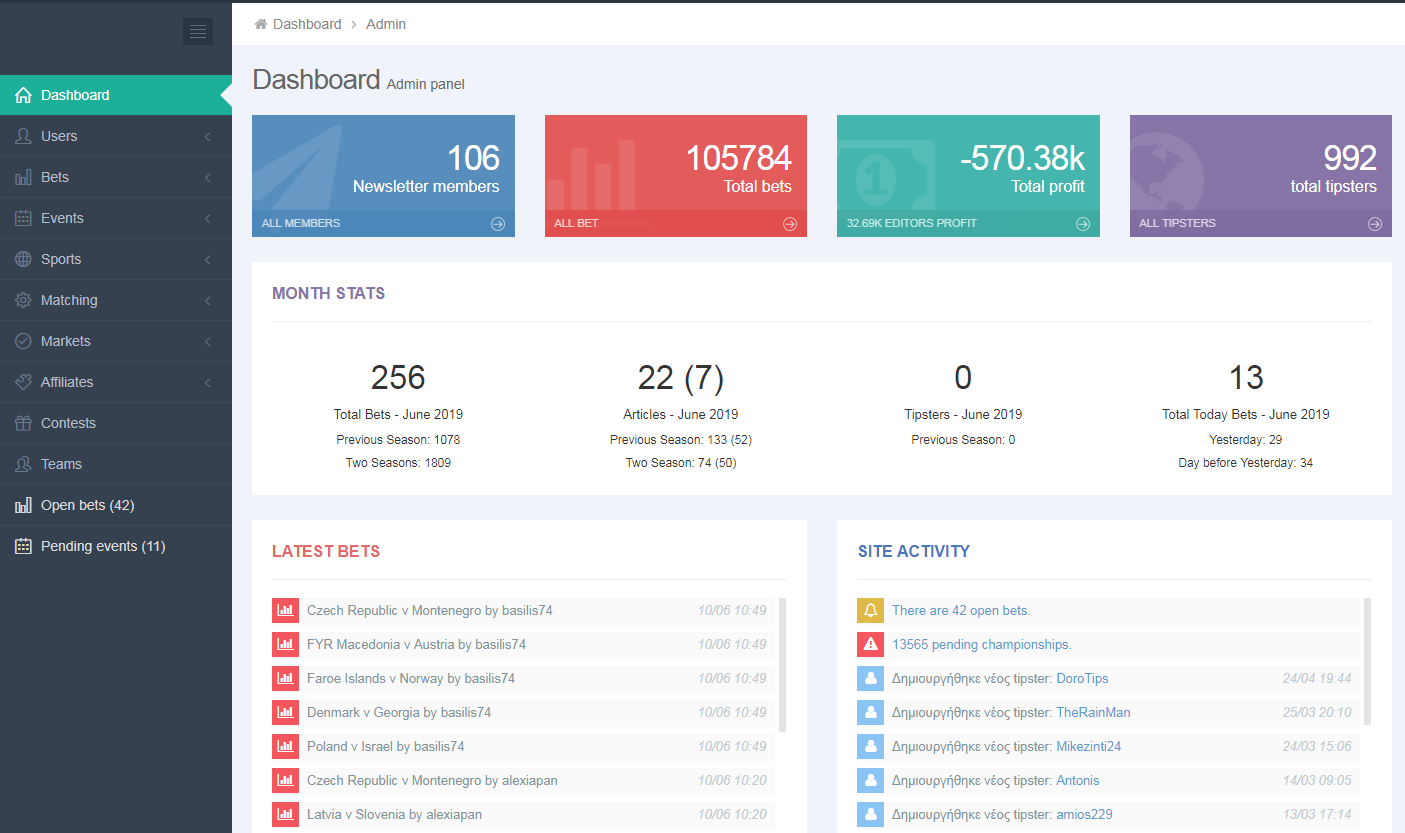
Task: Click the bell icon beside open bets notice
Action: 870,610
